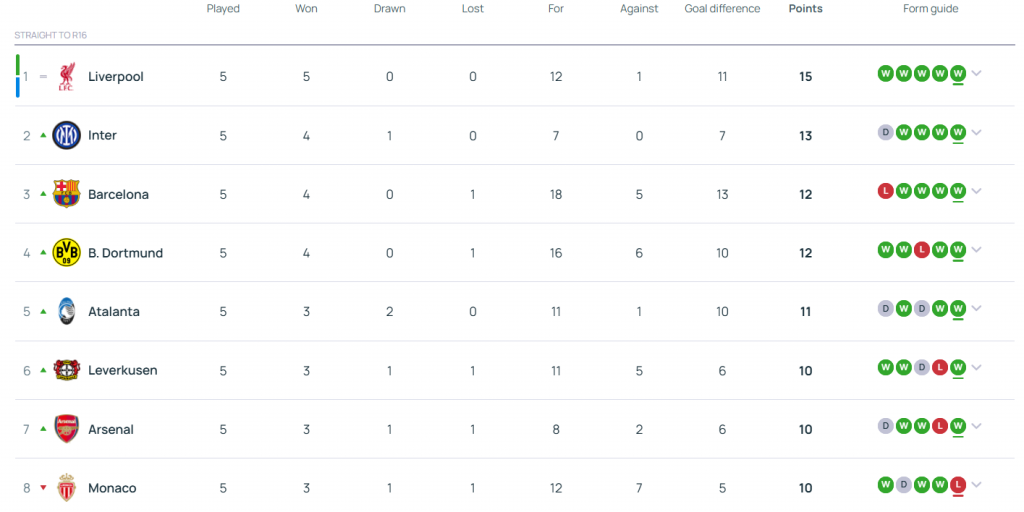The width and height of the screenshot is (1024, 512).
Task: Click Dortmund's latest underlined W result badge
Action: (x=958, y=249)
